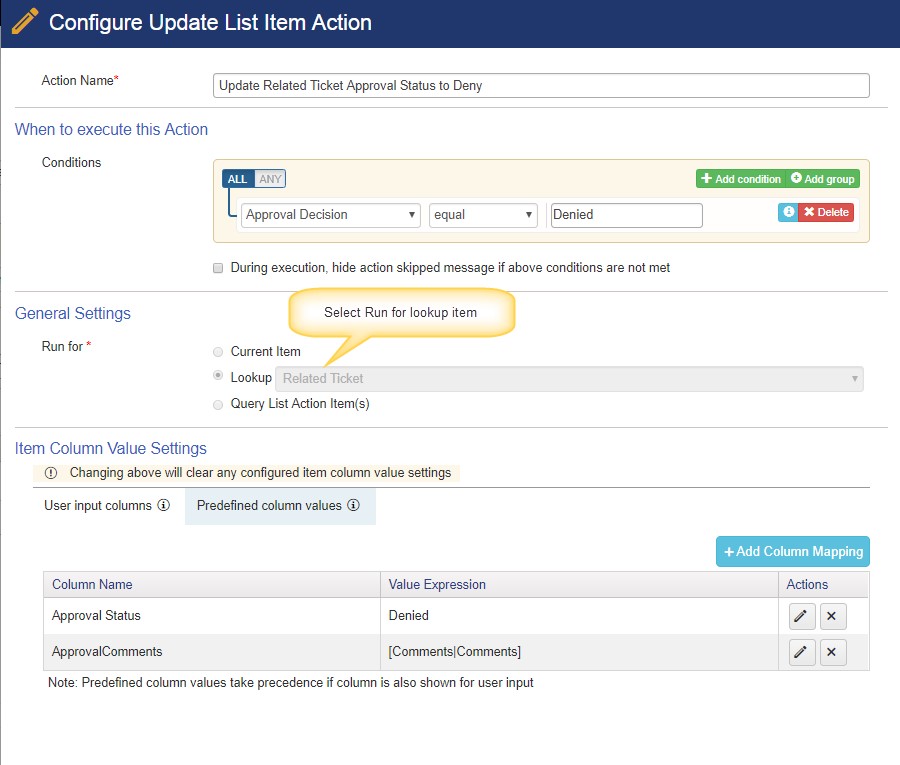The image size is (900, 765).
Task: Remove the Approval Status column mapping
Action: (832, 616)
